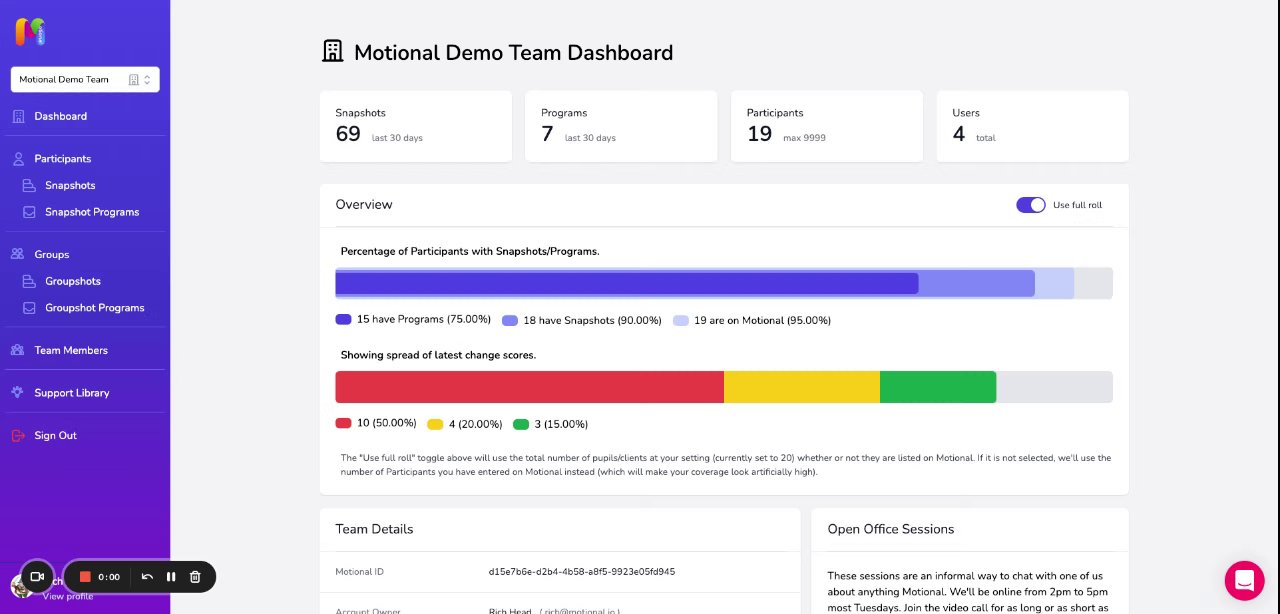Open the Participants section
Viewport: 1280px width, 614px height.
coord(63,159)
